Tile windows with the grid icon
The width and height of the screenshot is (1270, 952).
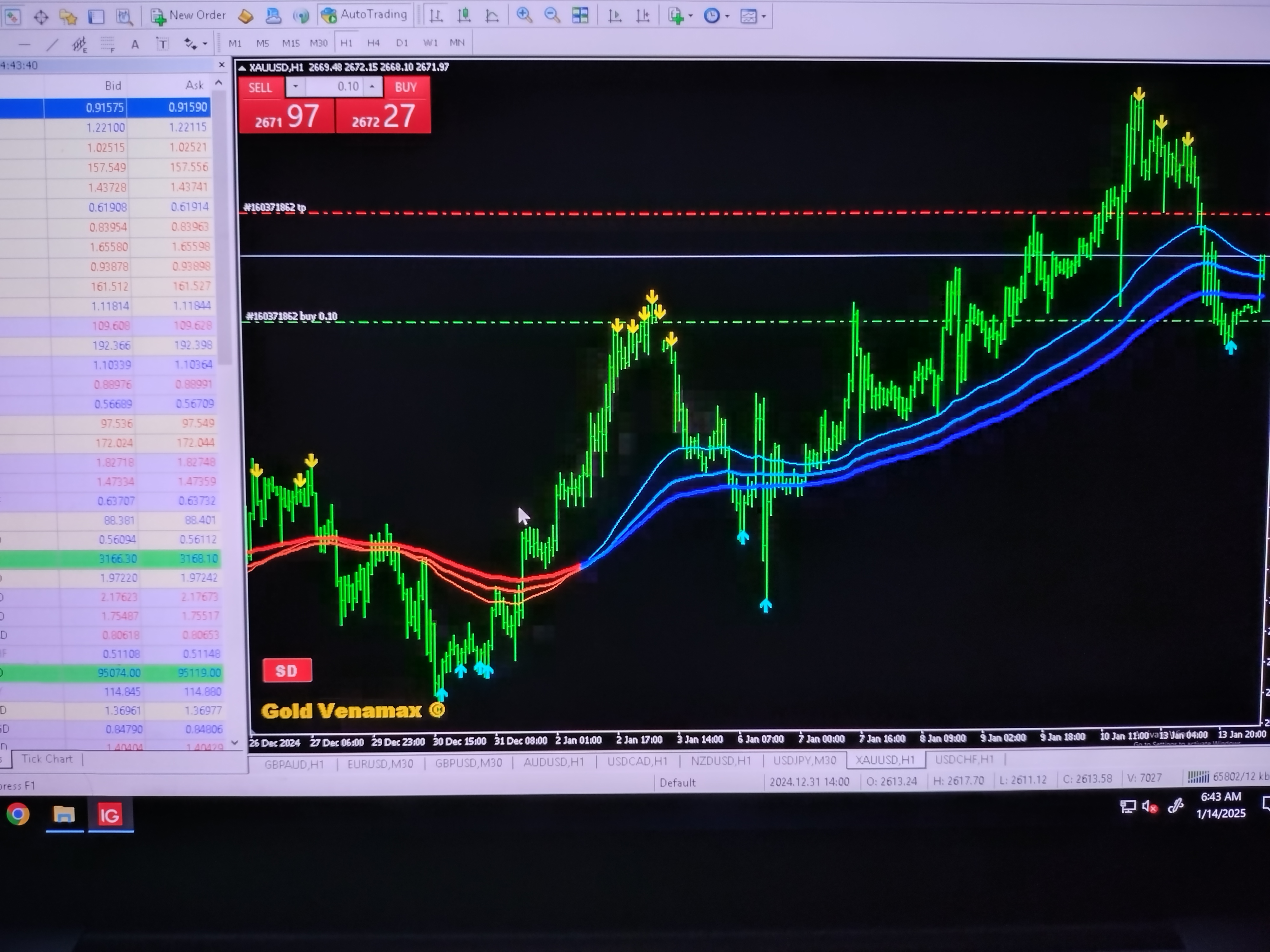coord(580,16)
